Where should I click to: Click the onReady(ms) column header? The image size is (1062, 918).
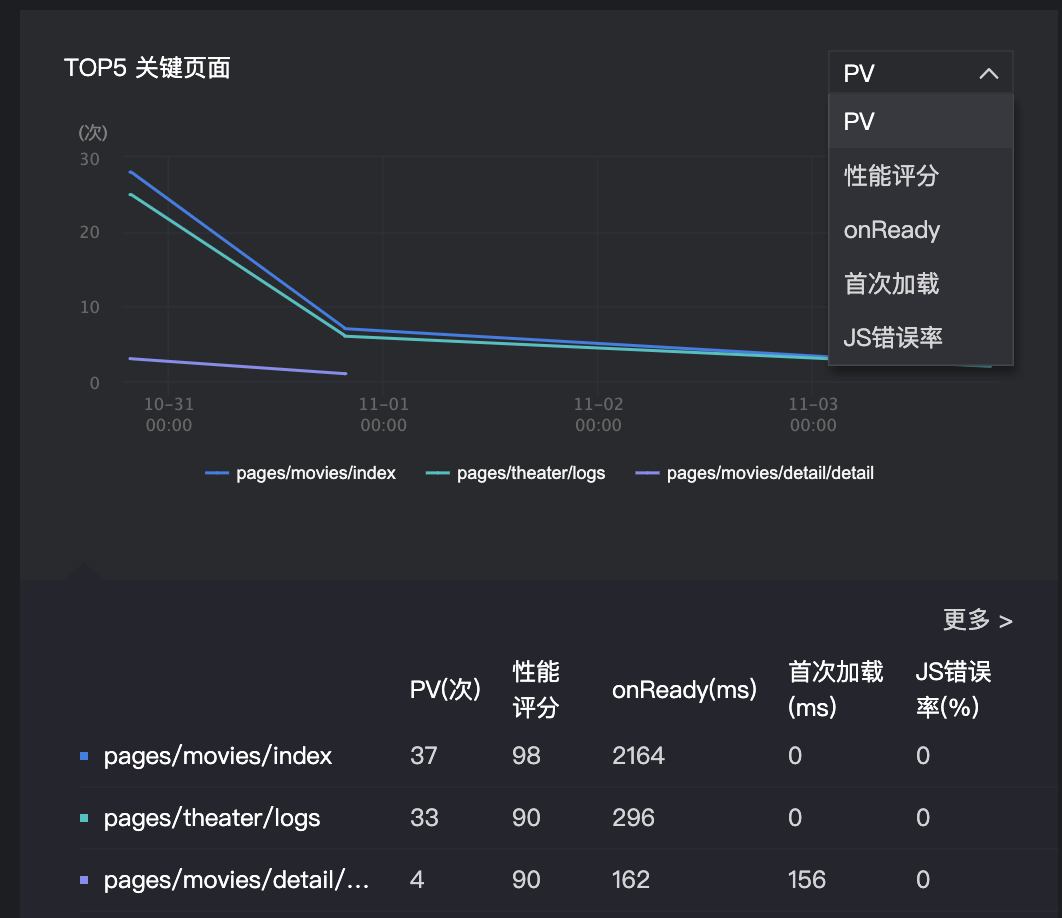point(684,690)
